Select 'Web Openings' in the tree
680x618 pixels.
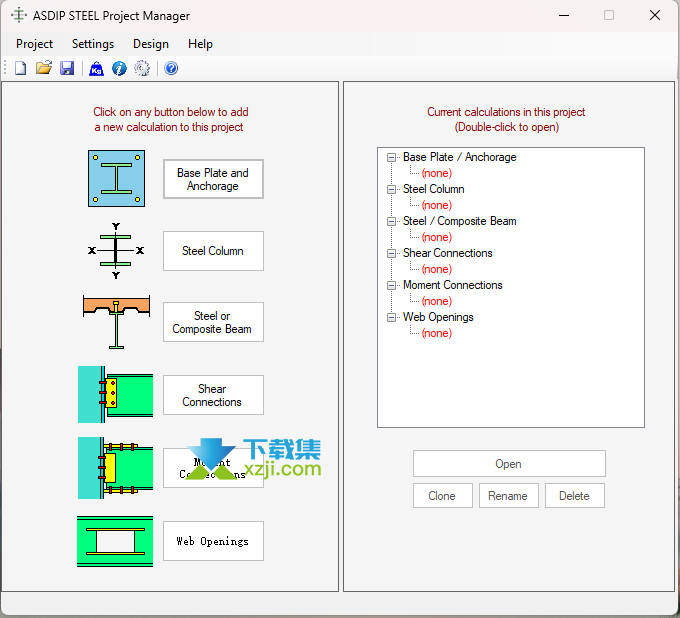click(438, 317)
